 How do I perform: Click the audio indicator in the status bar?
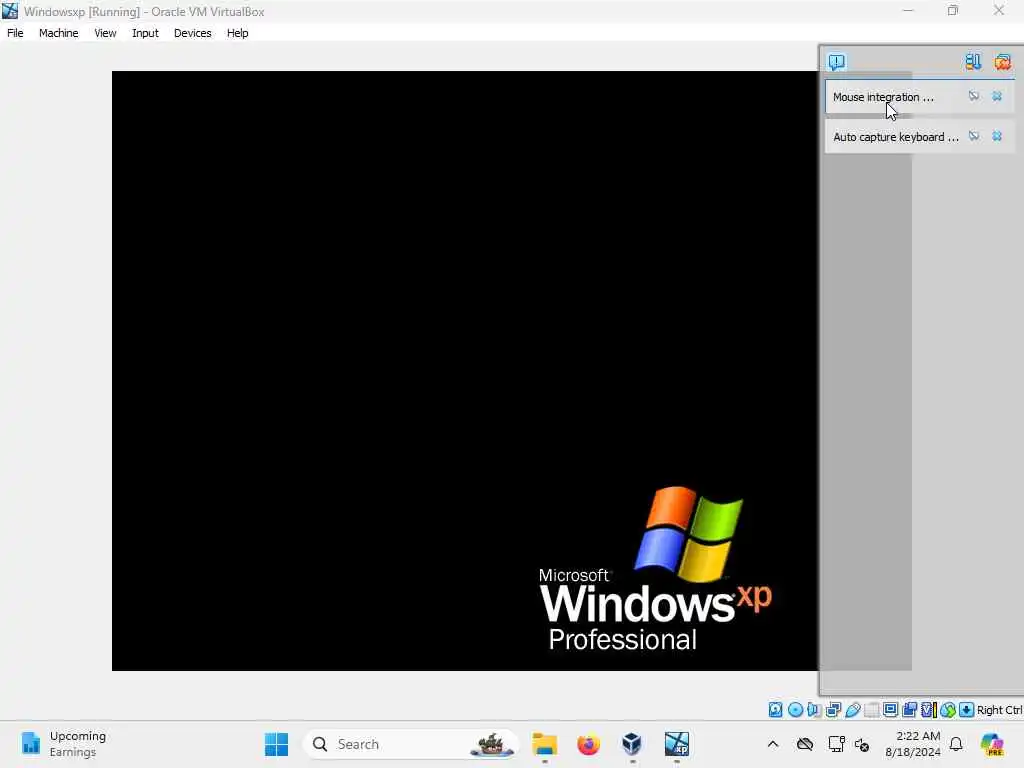[x=814, y=710]
